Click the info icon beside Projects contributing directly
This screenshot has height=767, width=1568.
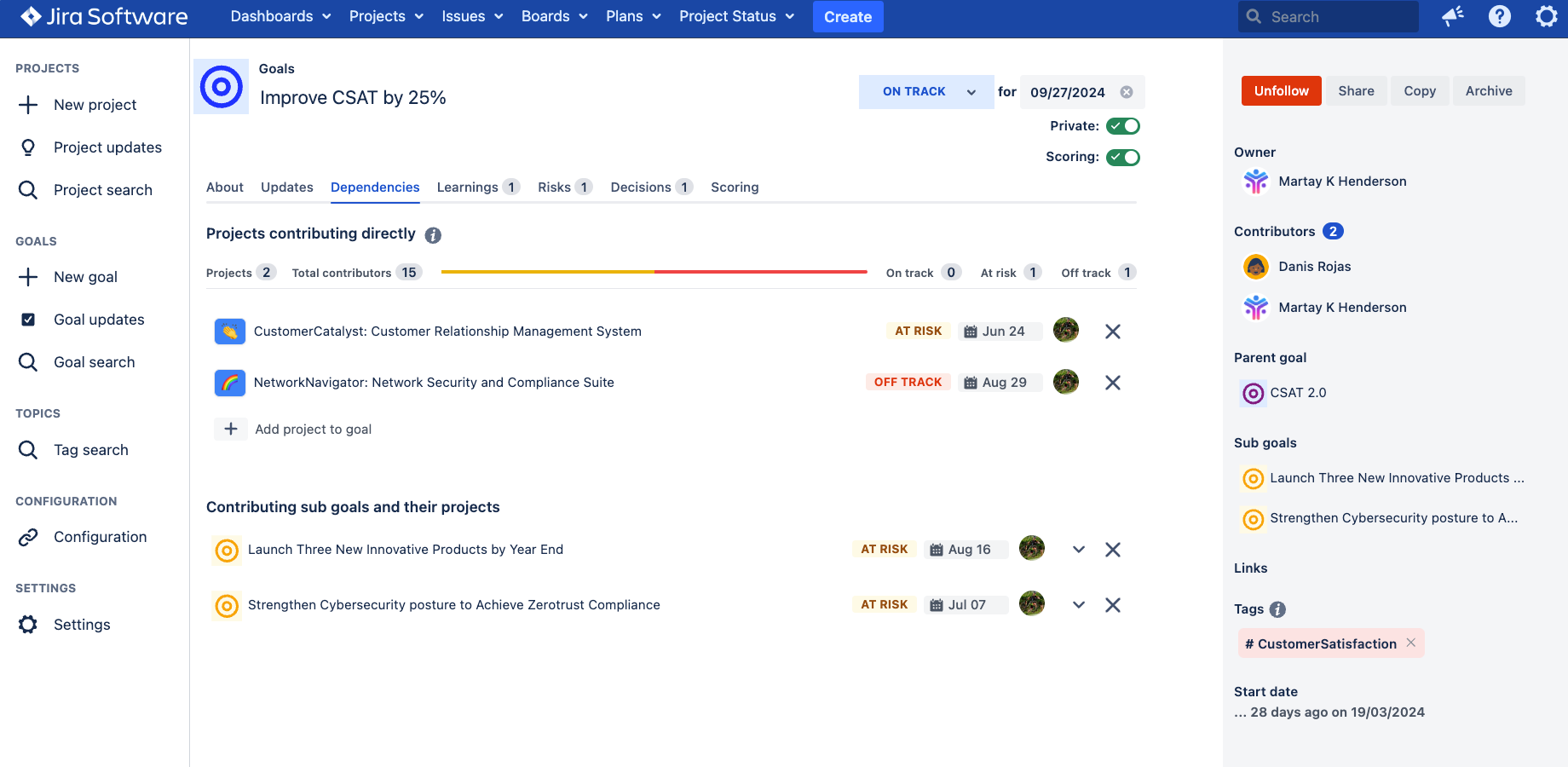pos(433,235)
